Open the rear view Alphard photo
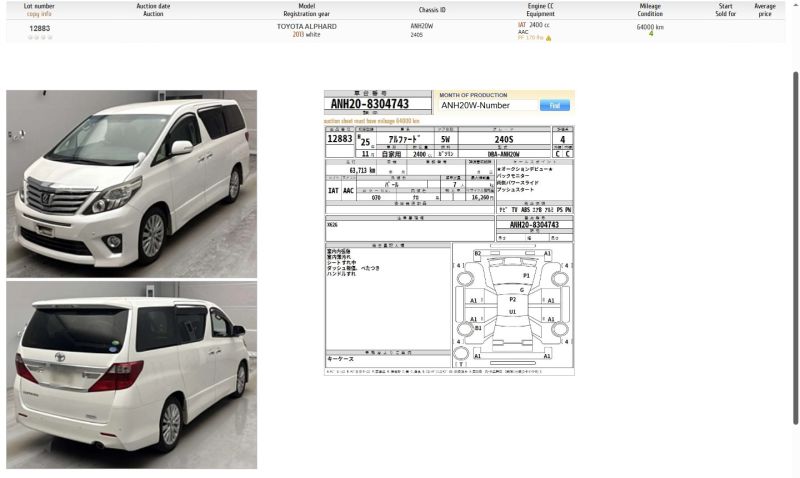 coord(132,375)
